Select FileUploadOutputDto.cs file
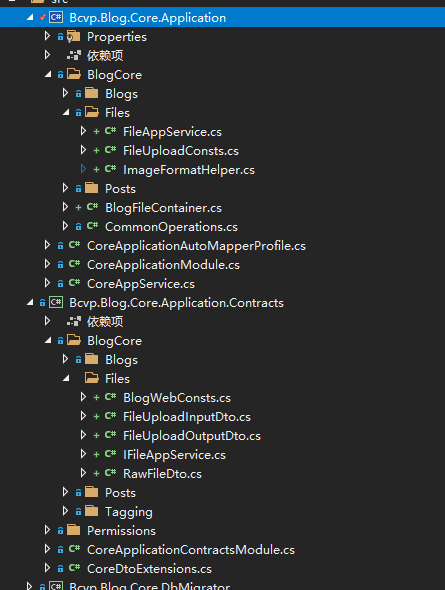Viewport: 445px width, 590px height. 191,436
